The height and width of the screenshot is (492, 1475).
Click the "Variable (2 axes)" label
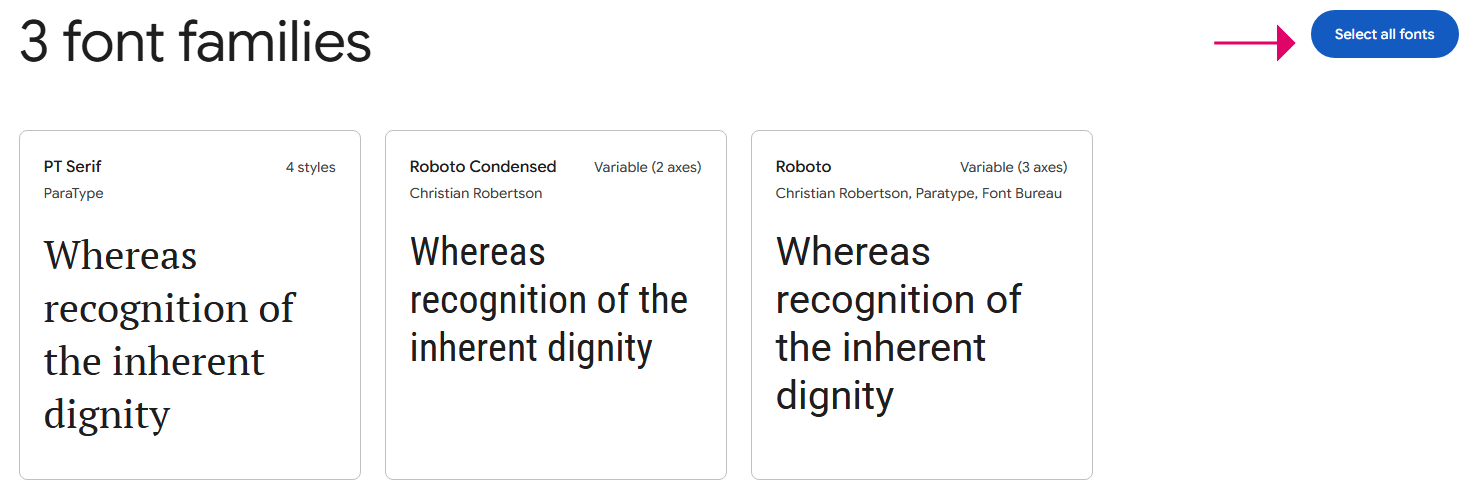tap(647, 167)
